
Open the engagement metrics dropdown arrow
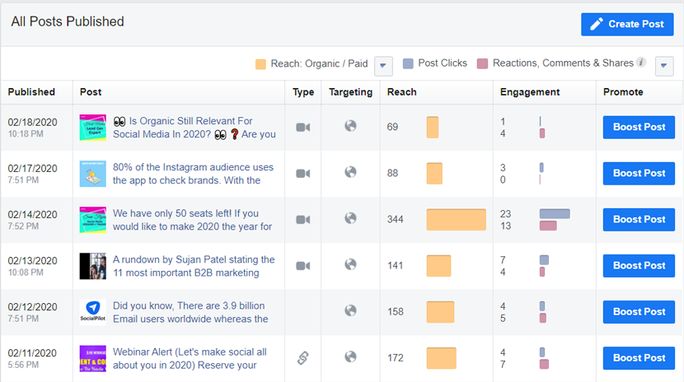[664, 66]
